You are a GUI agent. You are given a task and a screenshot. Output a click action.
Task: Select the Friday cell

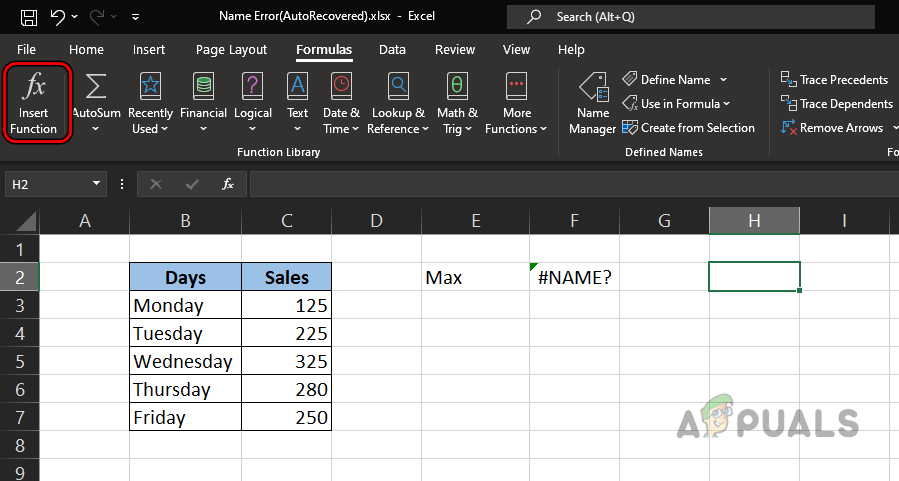tap(186, 417)
